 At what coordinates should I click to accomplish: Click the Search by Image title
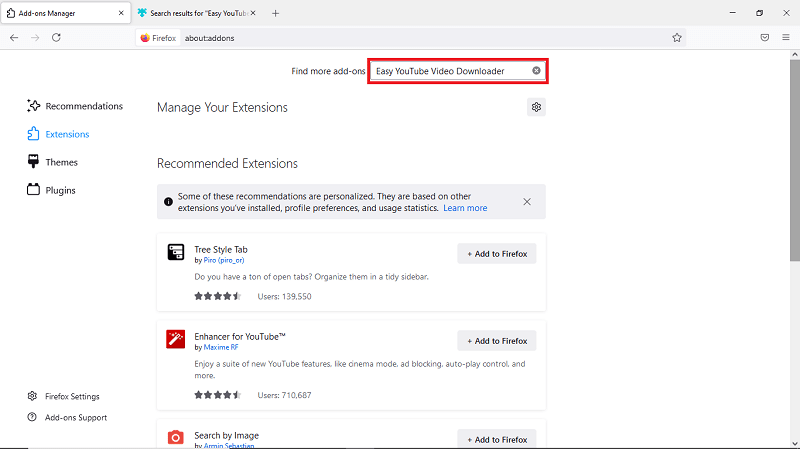coord(226,435)
